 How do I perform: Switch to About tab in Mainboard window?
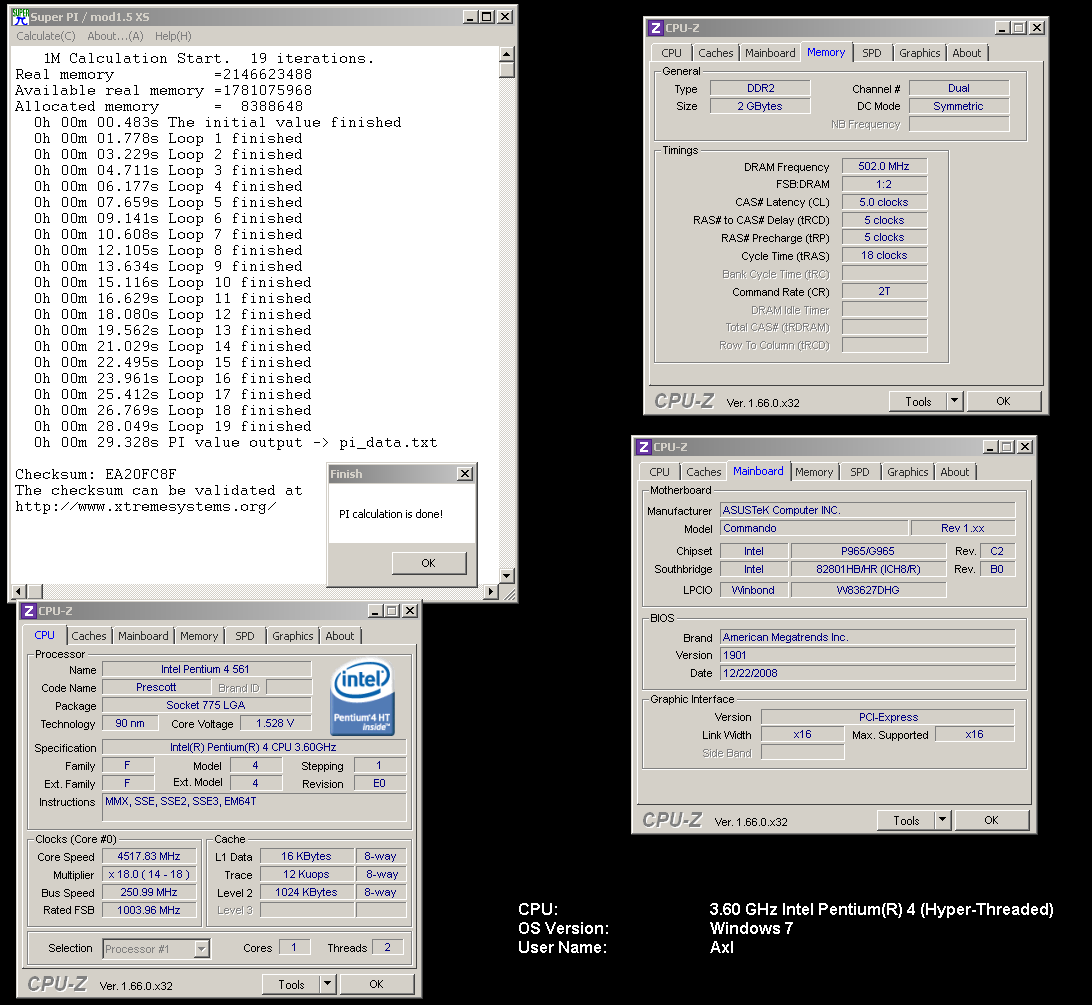pyautogui.click(x=955, y=472)
